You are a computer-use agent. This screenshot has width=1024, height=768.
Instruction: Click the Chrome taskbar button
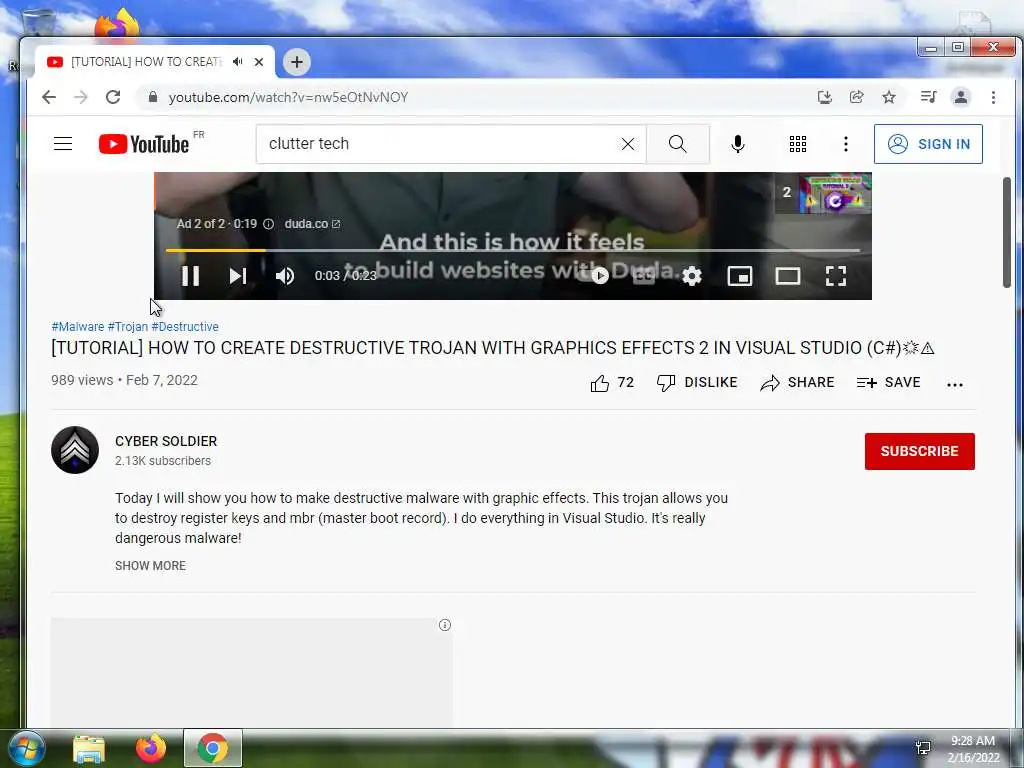(213, 748)
